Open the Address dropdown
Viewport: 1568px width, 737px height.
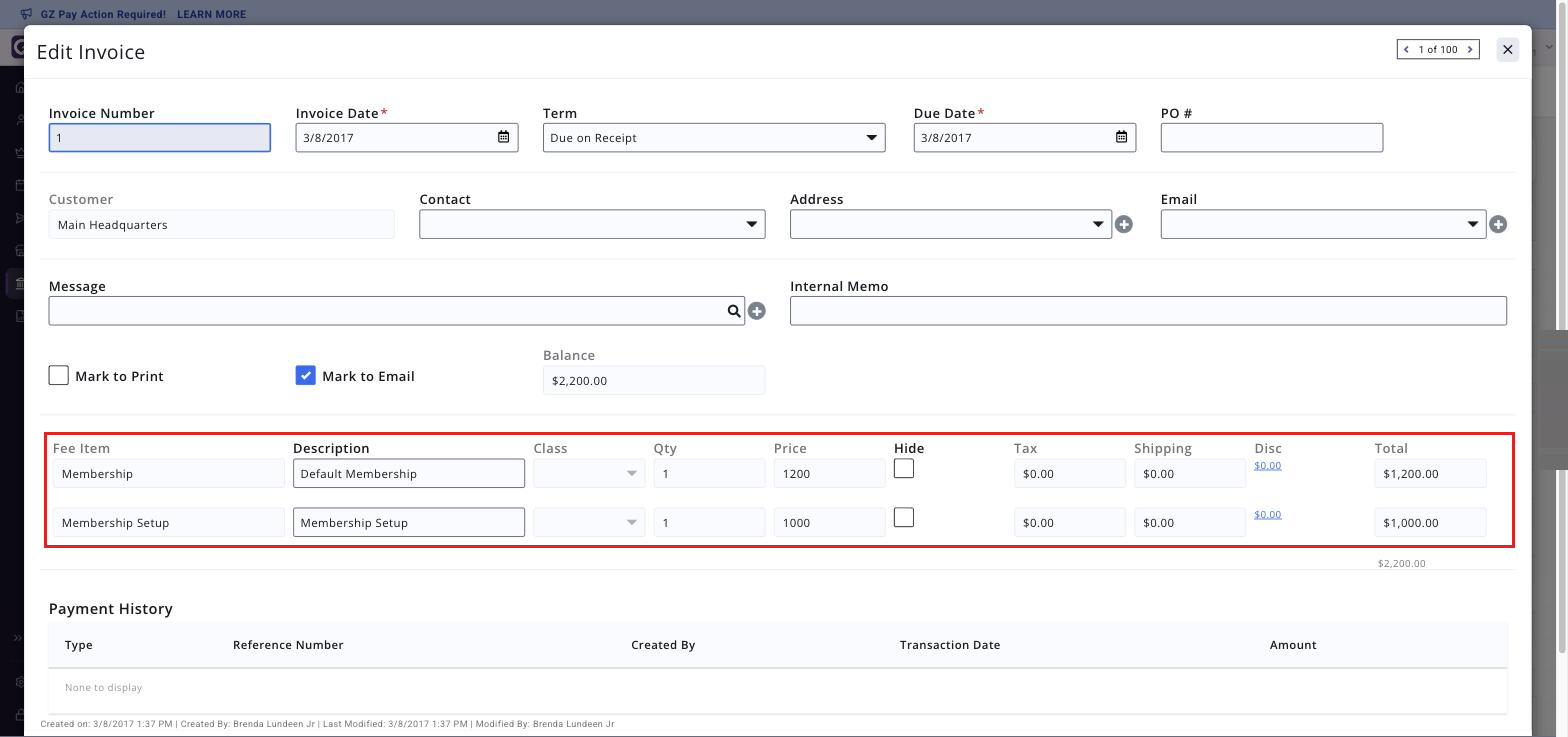pos(951,224)
